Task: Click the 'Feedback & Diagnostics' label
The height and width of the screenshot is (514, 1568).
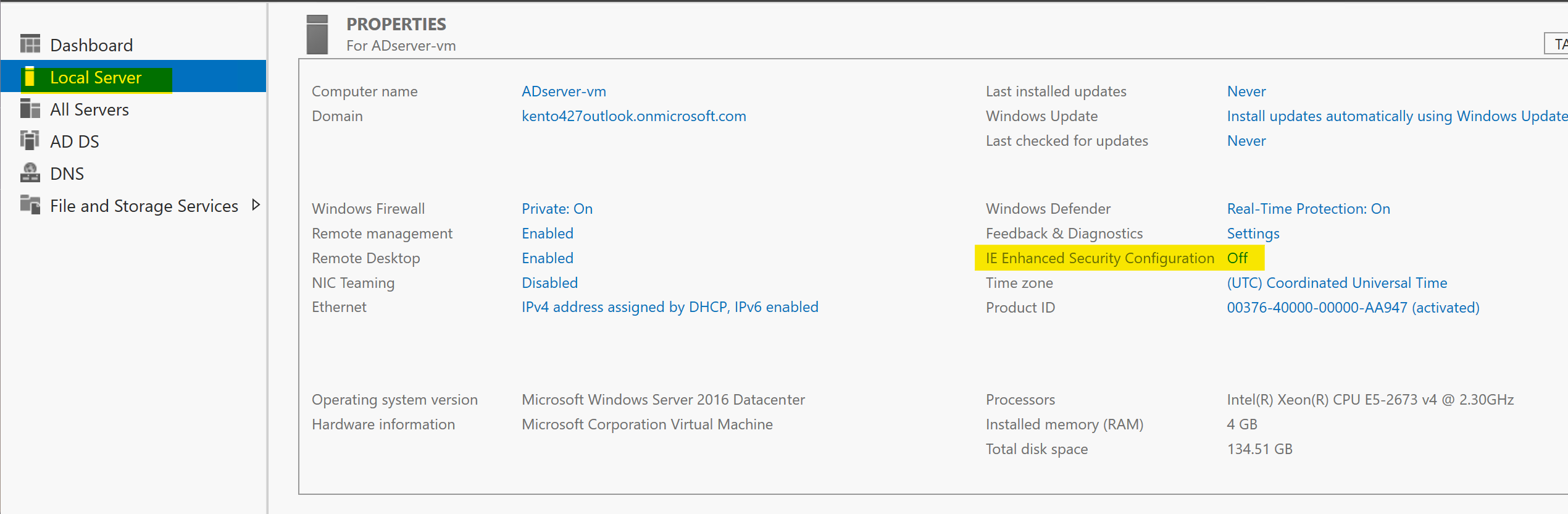Action: [x=1064, y=234]
